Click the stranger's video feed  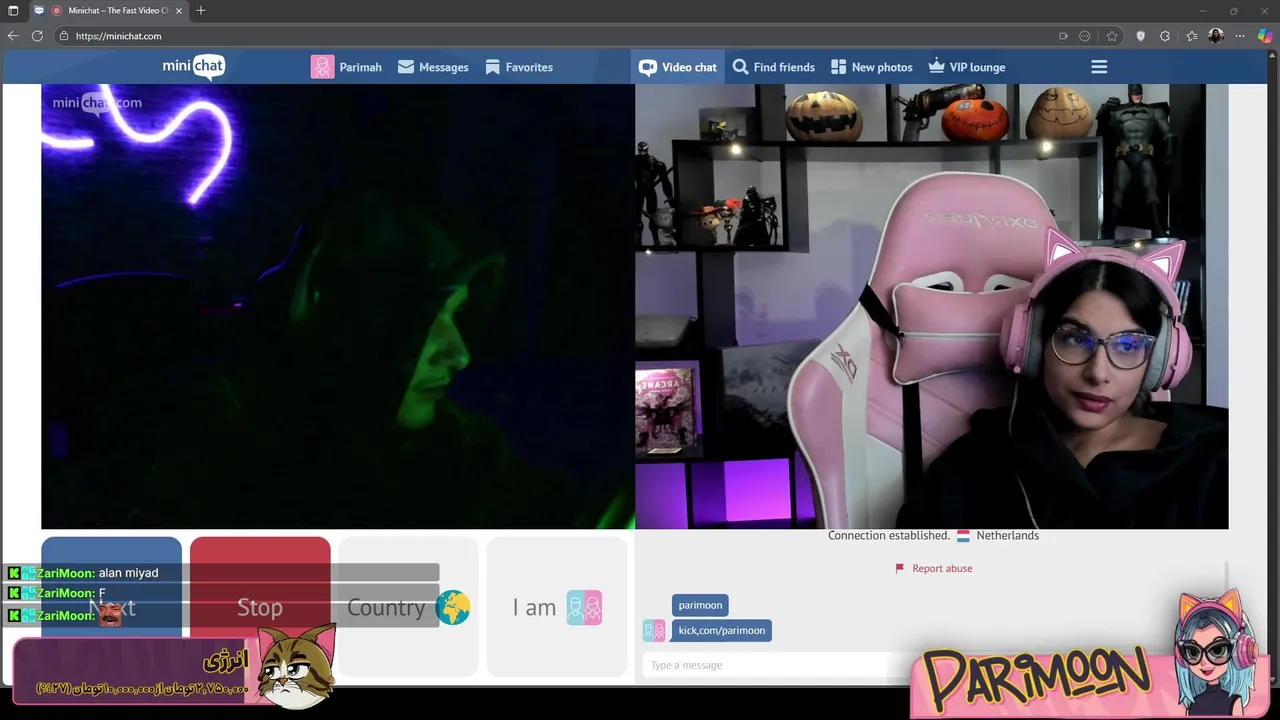pos(338,306)
